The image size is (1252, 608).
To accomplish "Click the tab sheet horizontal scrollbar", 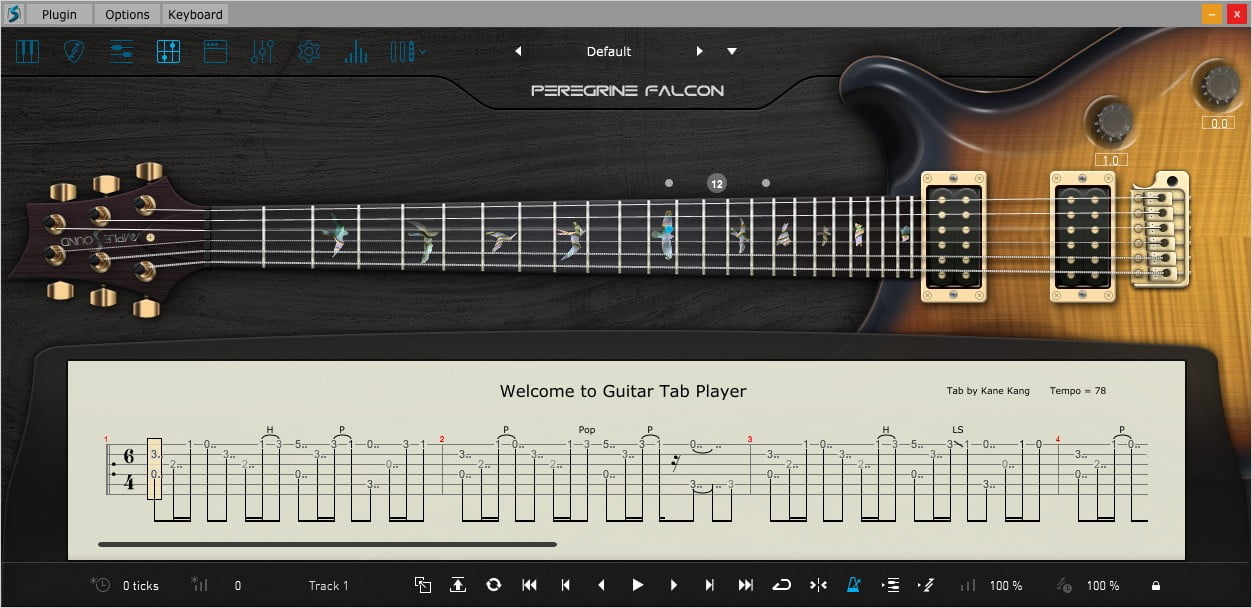I will [x=327, y=545].
